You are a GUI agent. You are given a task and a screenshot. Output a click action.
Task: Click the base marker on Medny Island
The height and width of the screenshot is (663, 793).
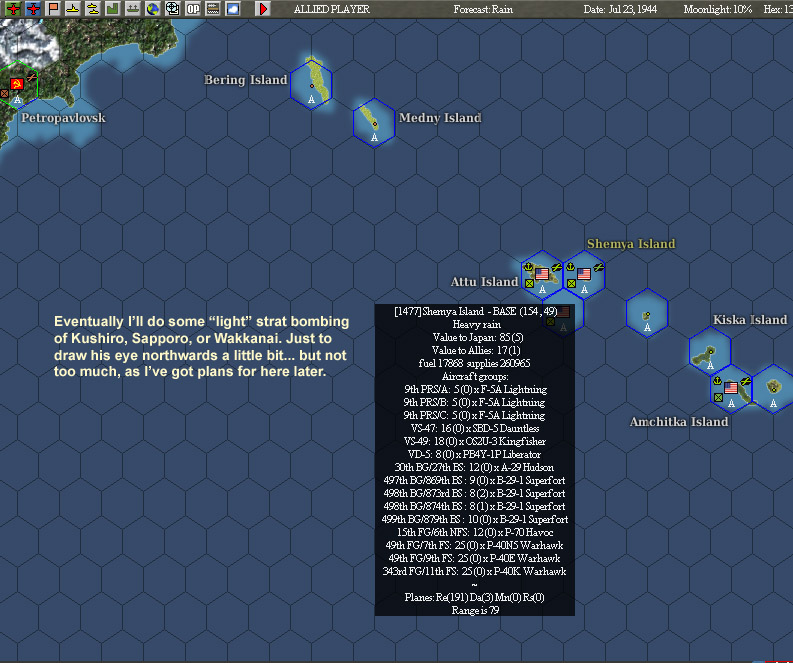(375, 124)
